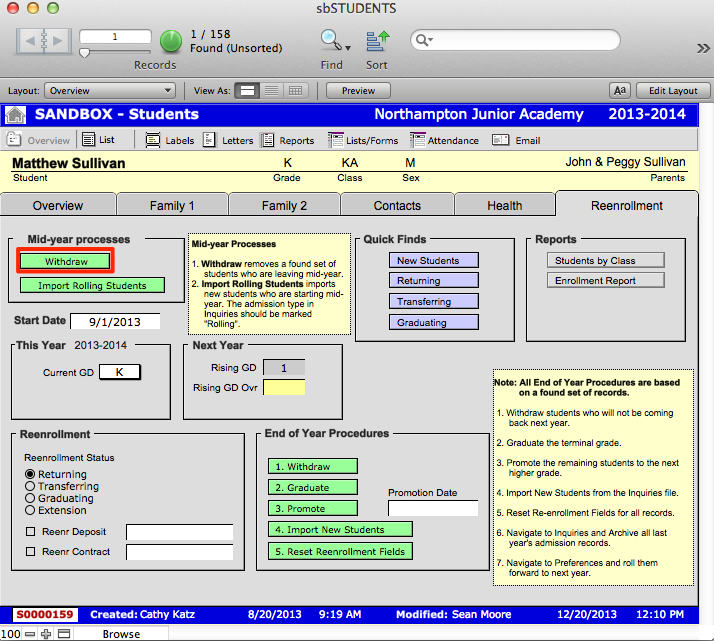The image size is (714, 641).
Task: Click the Email icon in navigation bar
Action: tap(501, 140)
